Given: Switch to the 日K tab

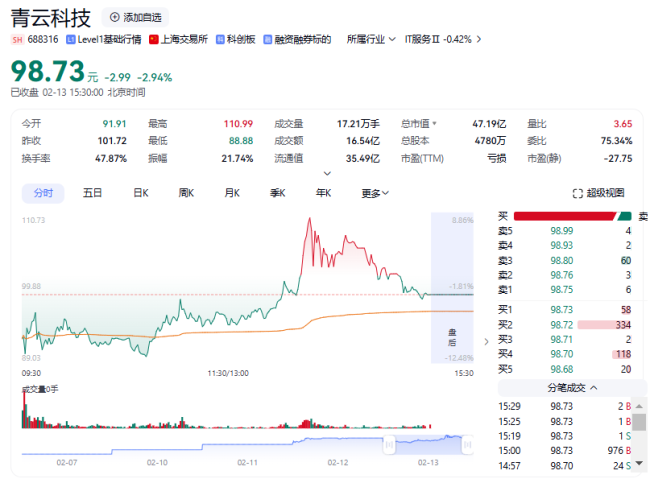Looking at the screenshot, I should (141, 193).
